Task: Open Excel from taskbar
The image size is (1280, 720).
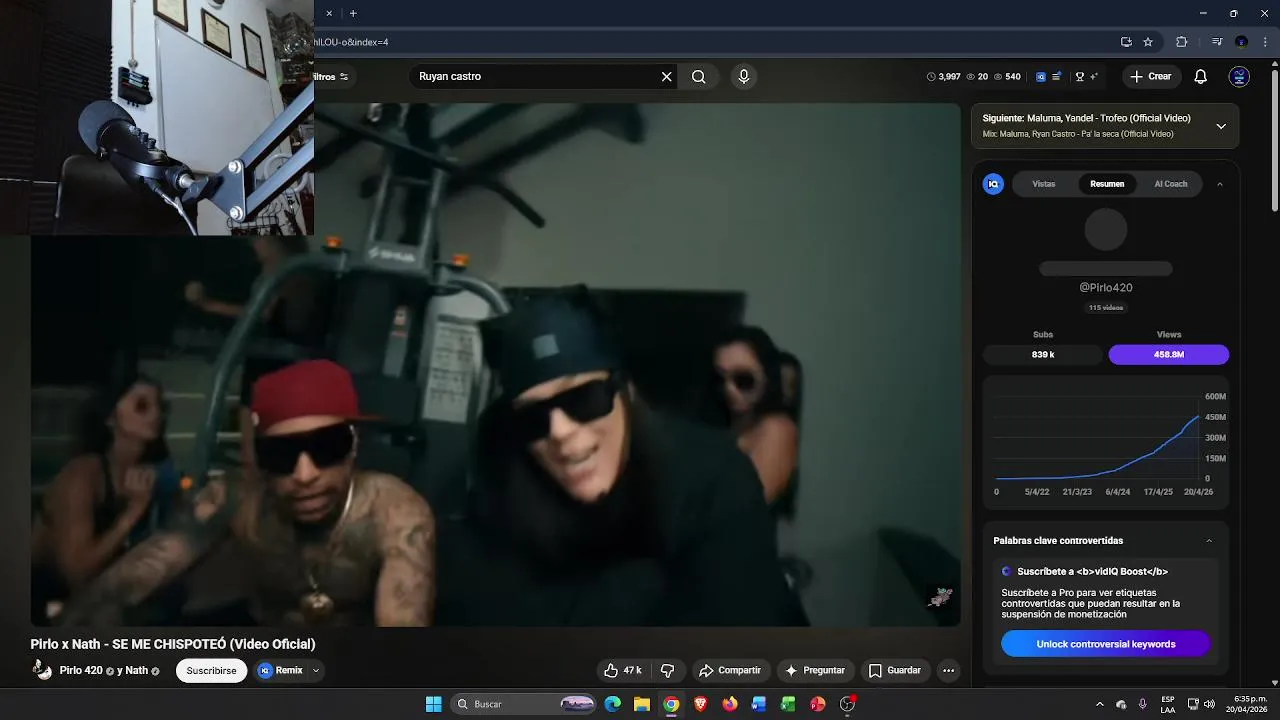Action: click(x=788, y=704)
